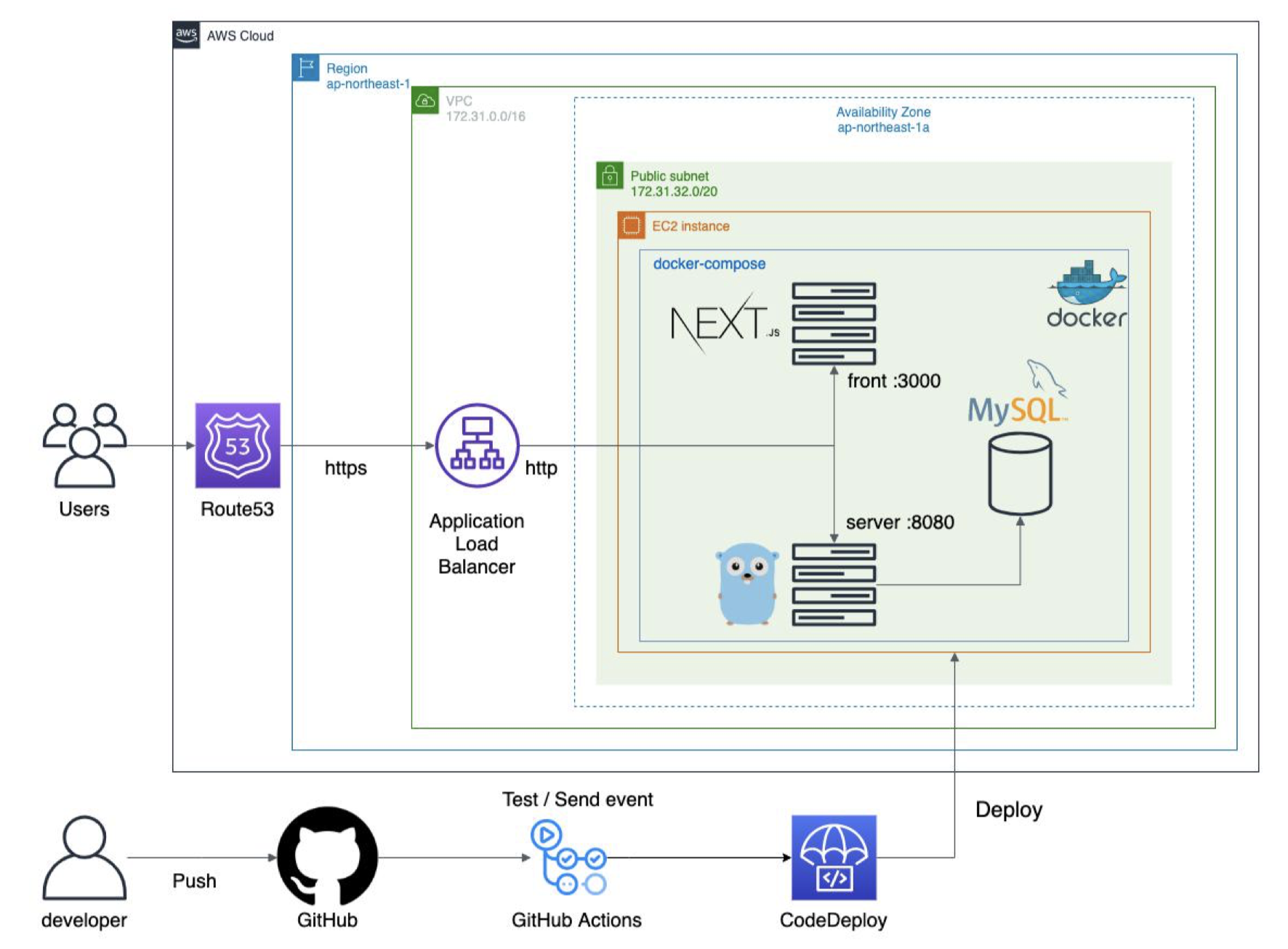
Task: Click the docker-compose label text
Action: [x=709, y=264]
